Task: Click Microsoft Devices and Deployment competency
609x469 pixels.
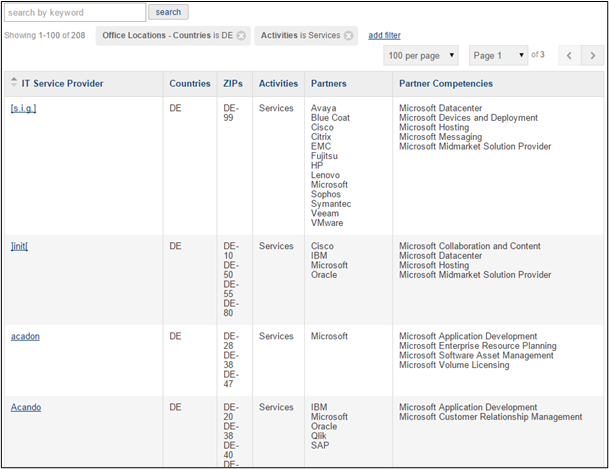Action: [468, 118]
